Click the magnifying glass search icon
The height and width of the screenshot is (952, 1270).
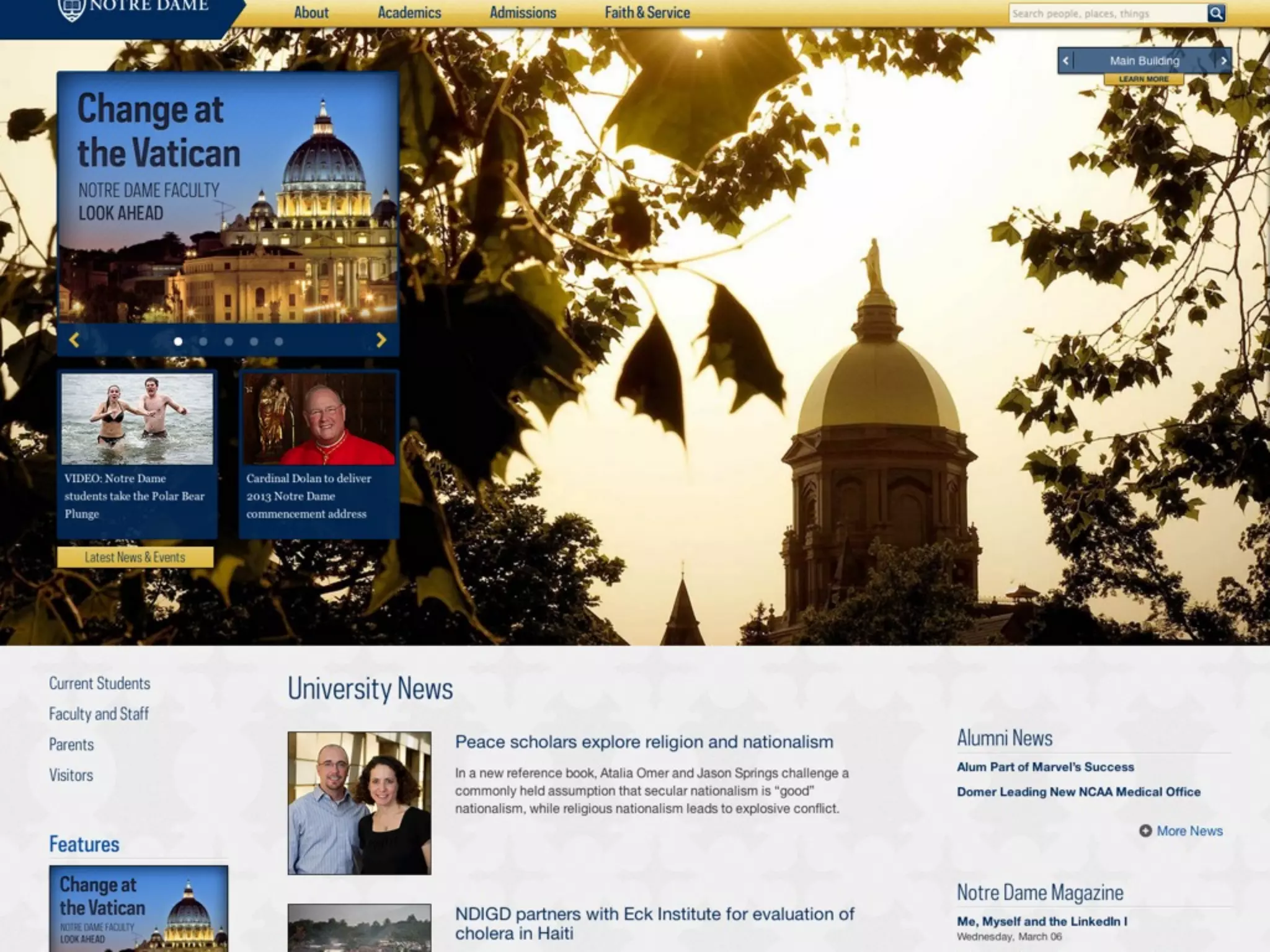pyautogui.click(x=1216, y=13)
